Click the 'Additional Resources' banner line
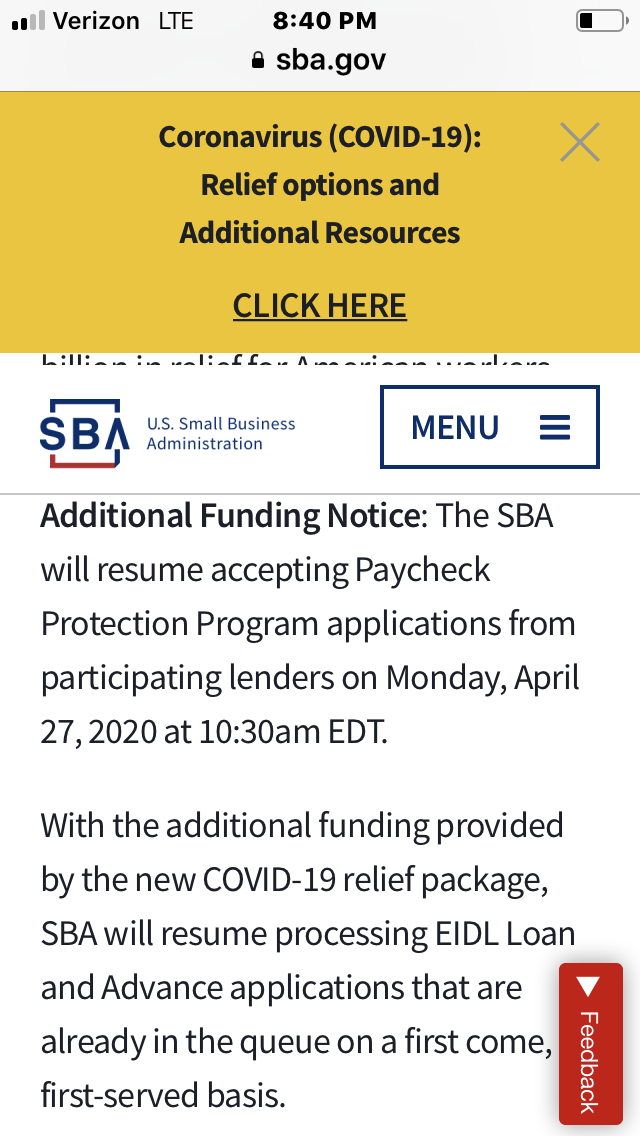 tap(320, 233)
